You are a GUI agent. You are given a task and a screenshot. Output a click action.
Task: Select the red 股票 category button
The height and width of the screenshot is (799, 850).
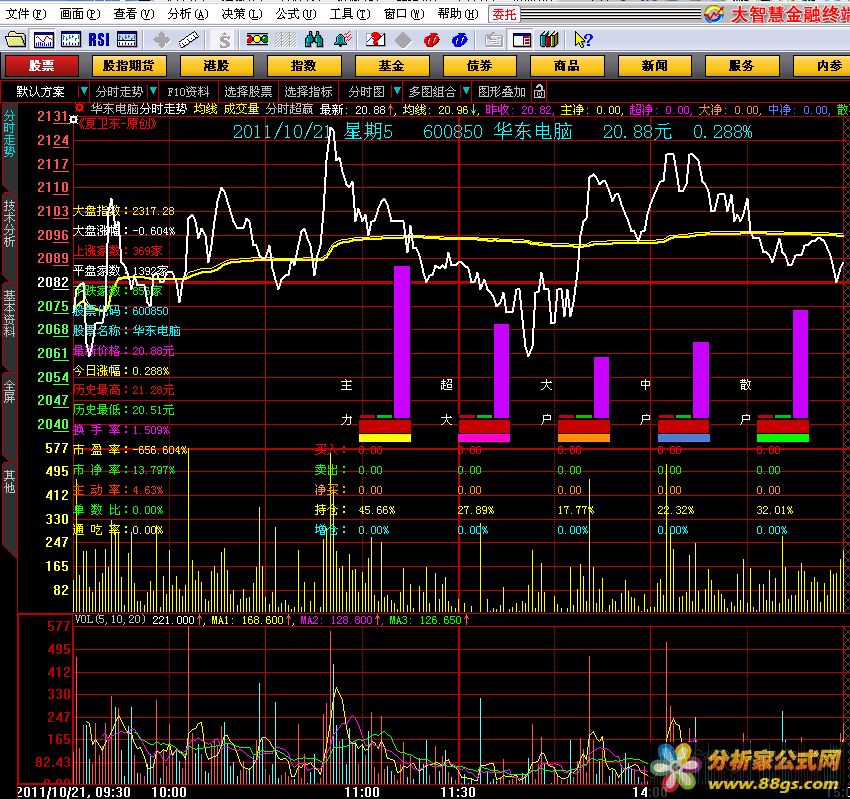coord(42,66)
